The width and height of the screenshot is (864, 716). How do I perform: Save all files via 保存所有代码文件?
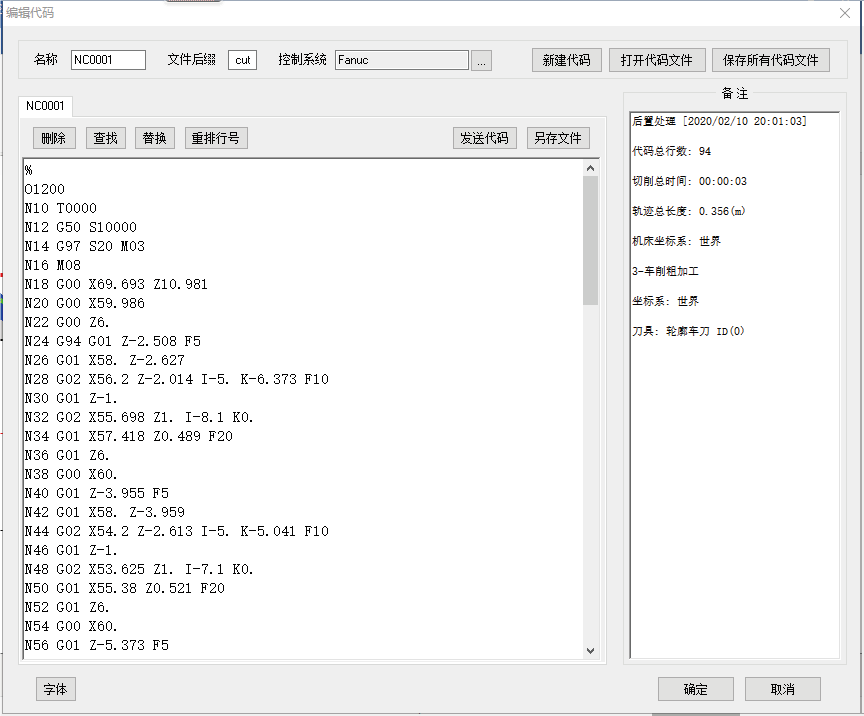[770, 60]
